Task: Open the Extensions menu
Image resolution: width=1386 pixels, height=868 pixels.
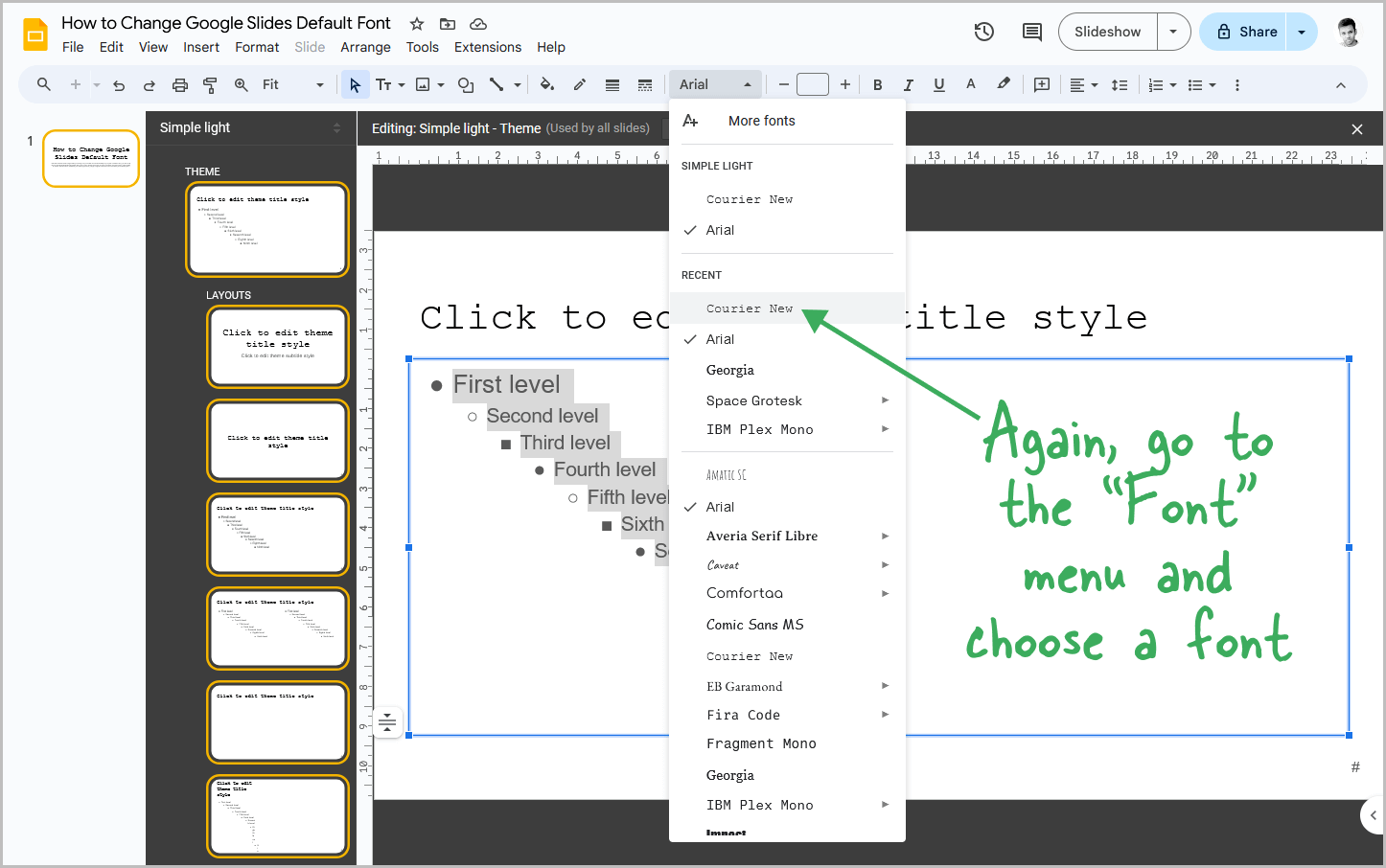Action: click(488, 47)
